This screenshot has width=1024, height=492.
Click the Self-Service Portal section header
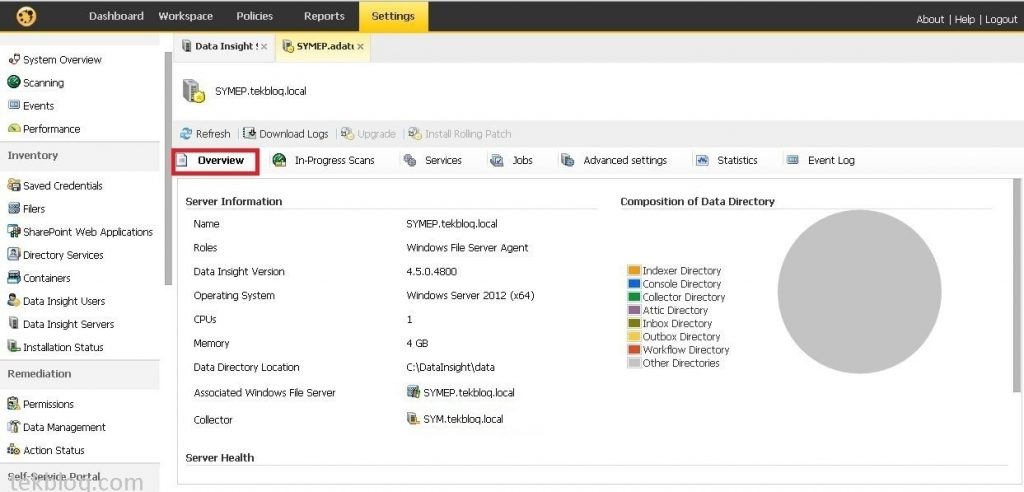click(80, 476)
